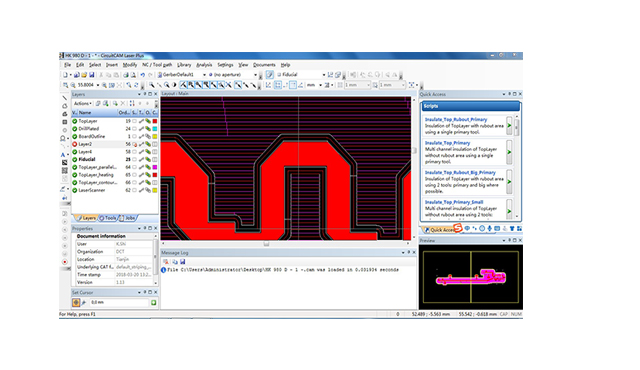
Task: Click the Scripts header bar
Action: 471,106
